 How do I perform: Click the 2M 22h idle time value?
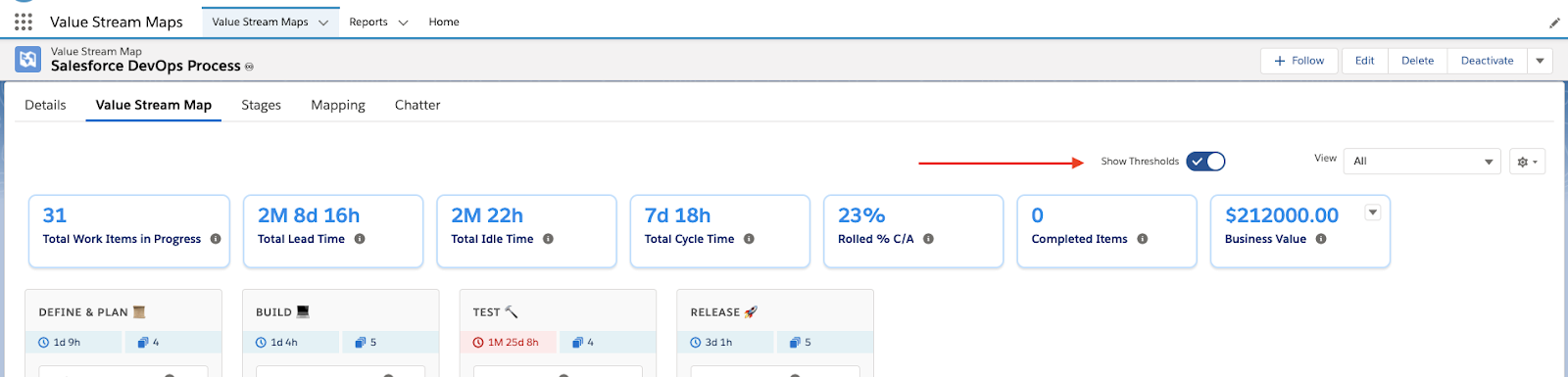tap(487, 215)
